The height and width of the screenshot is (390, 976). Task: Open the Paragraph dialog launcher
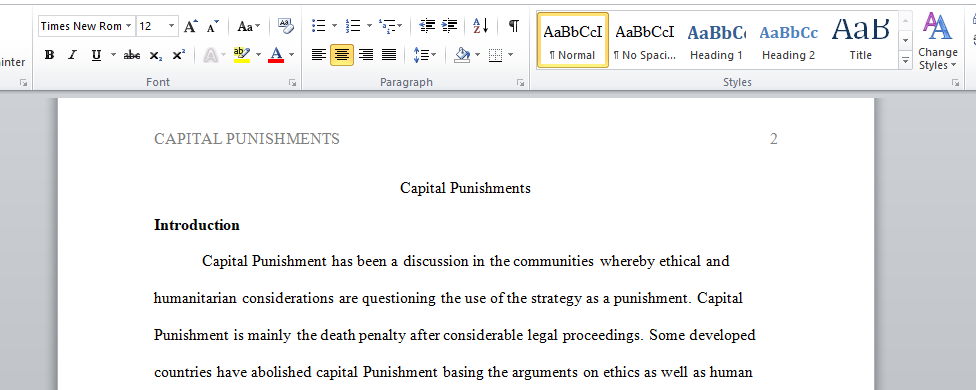pyautogui.click(x=520, y=82)
